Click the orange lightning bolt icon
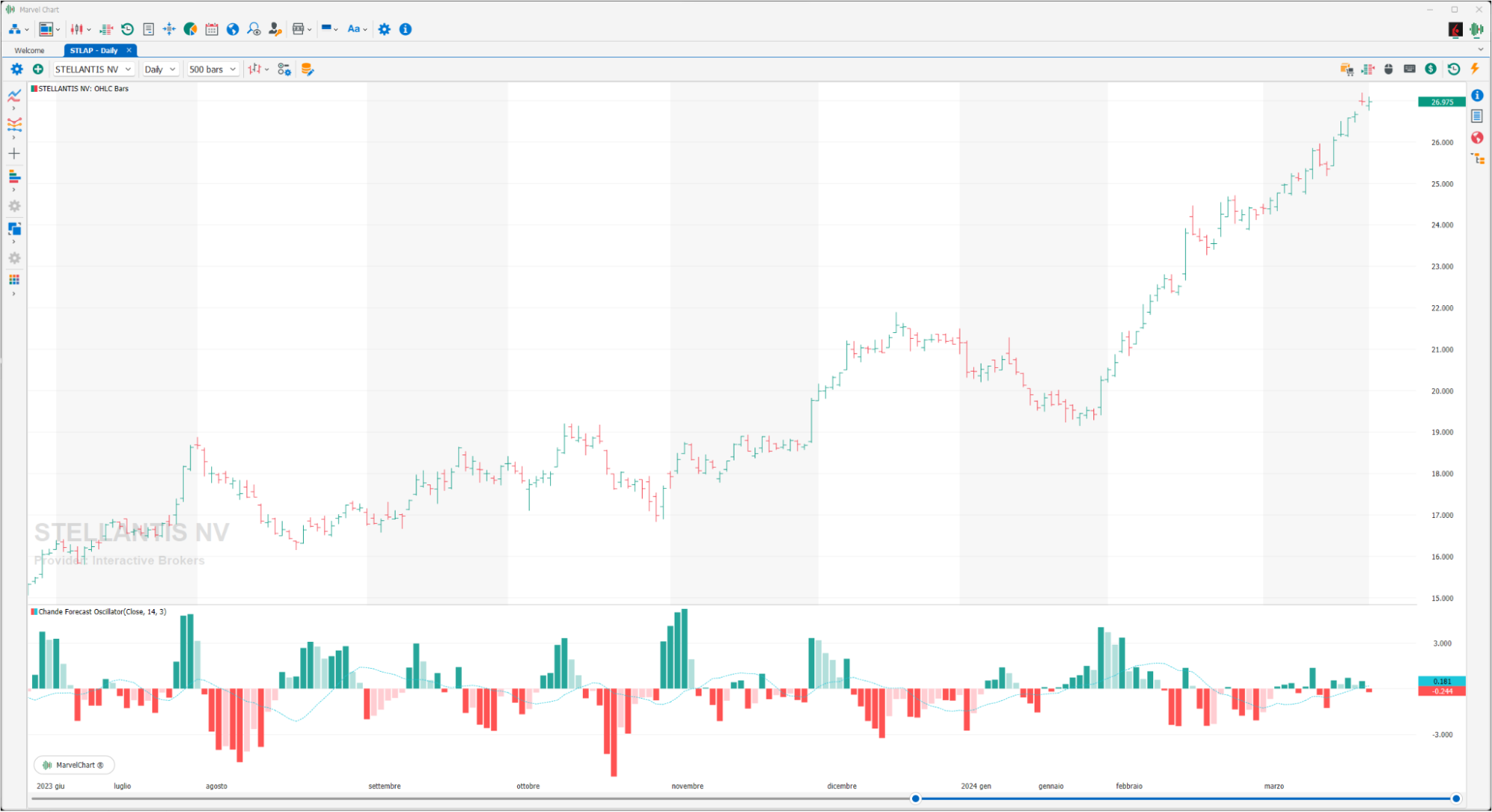The width and height of the screenshot is (1492, 812). point(1475,69)
